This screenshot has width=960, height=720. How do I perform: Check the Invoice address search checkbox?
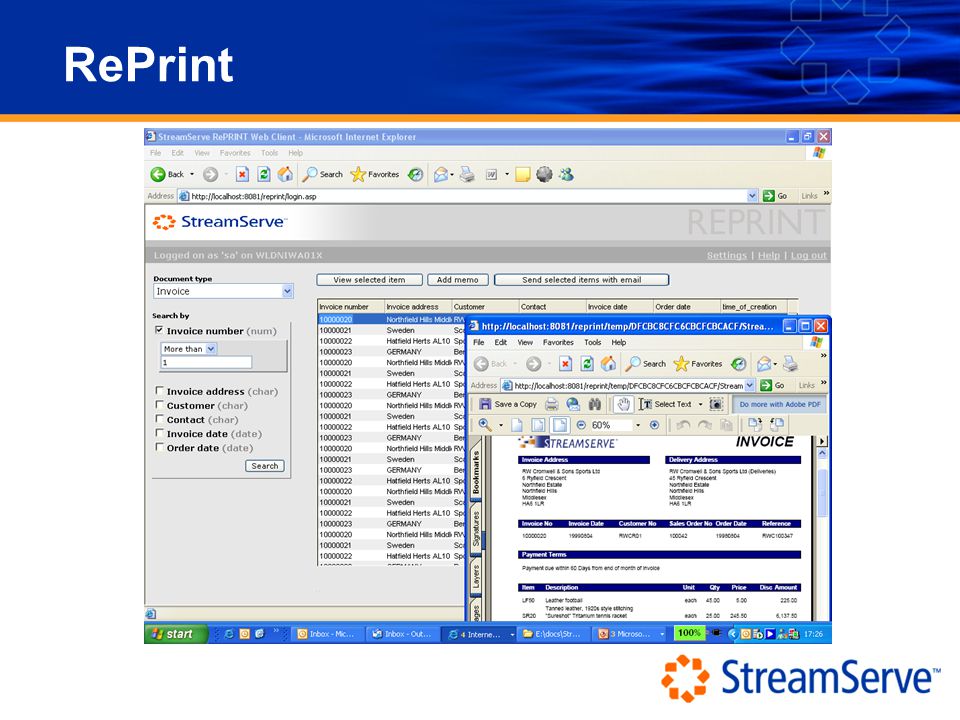tap(159, 391)
